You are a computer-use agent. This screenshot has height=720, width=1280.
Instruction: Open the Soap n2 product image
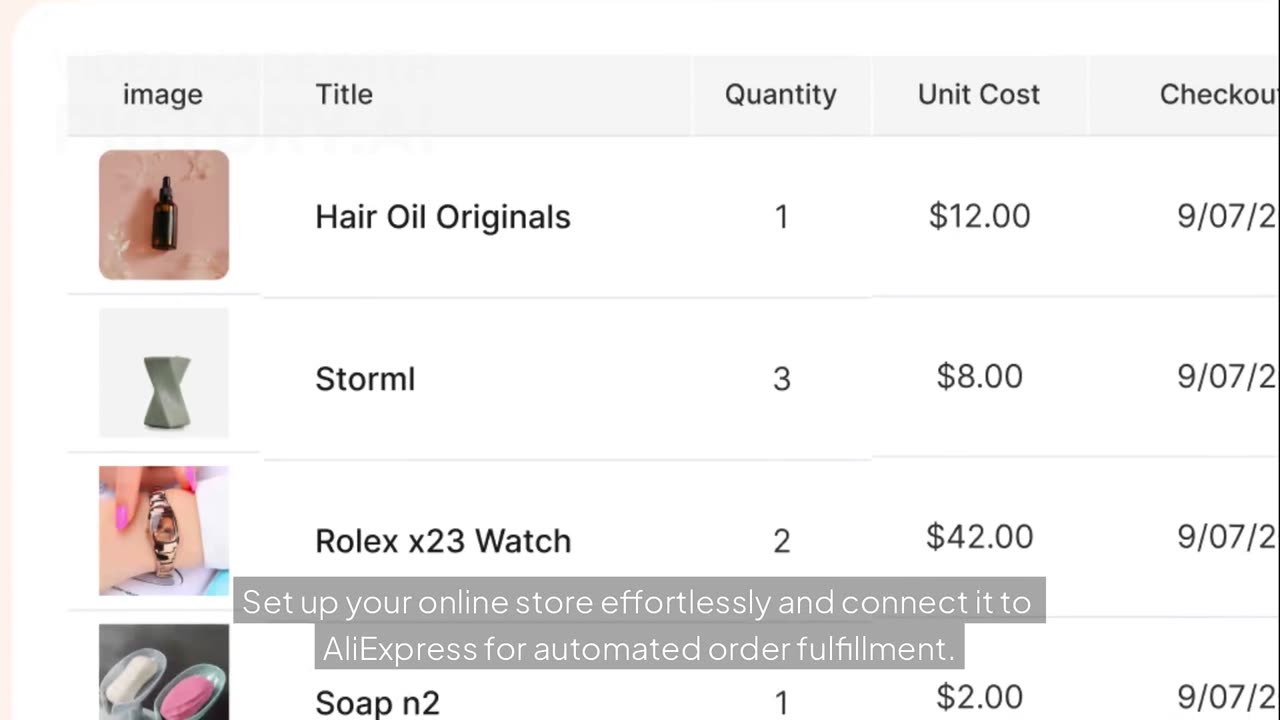click(164, 672)
